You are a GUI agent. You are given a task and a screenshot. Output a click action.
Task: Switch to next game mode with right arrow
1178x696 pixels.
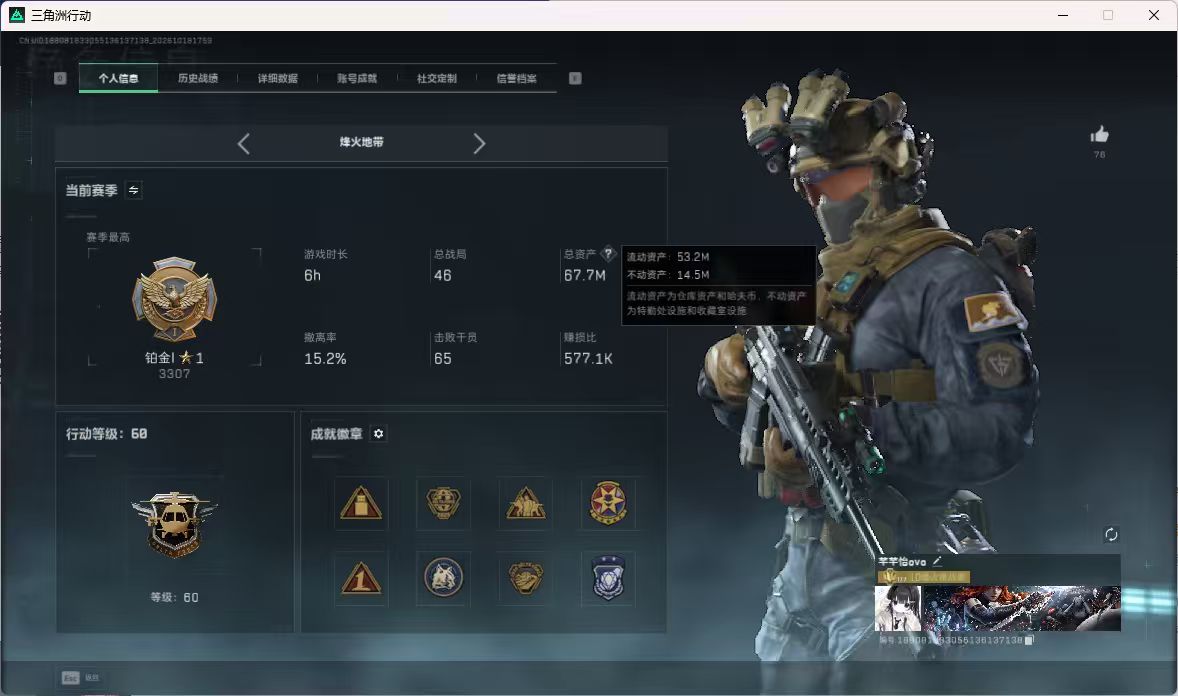point(479,143)
